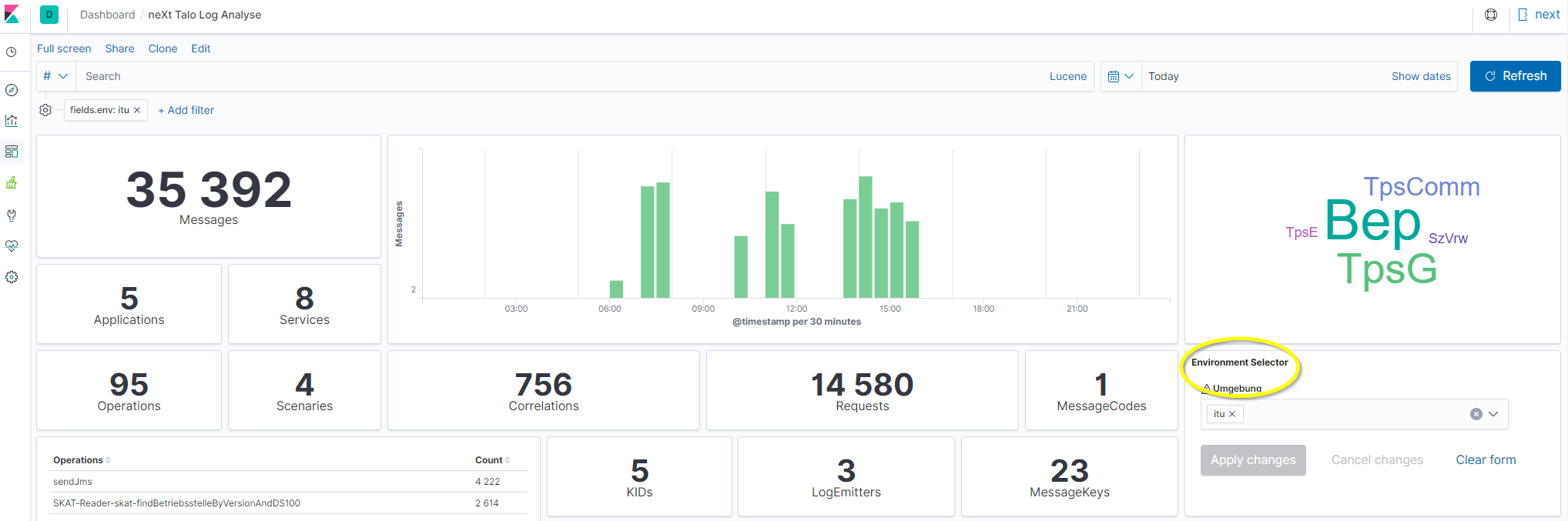This screenshot has width=1568, height=521.
Task: Click the small histogram bar at 06:00
Action: tap(616, 289)
